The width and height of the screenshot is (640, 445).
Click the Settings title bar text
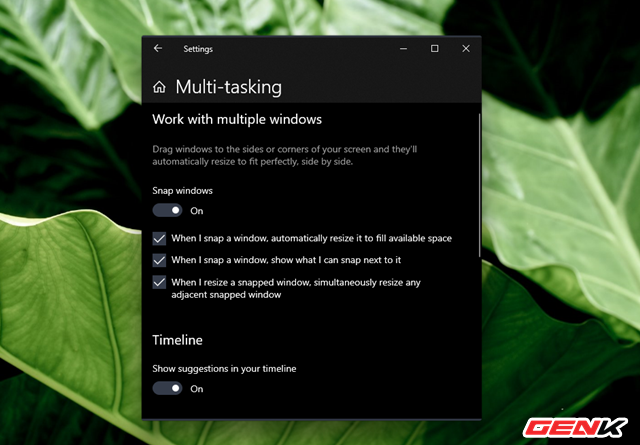(198, 48)
